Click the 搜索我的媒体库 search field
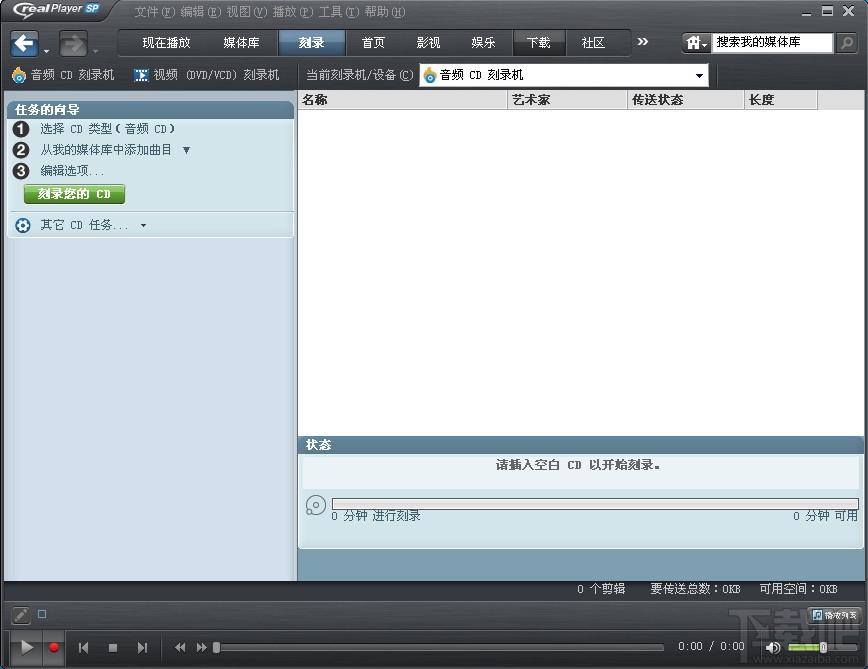This screenshot has width=868, height=669. point(770,43)
